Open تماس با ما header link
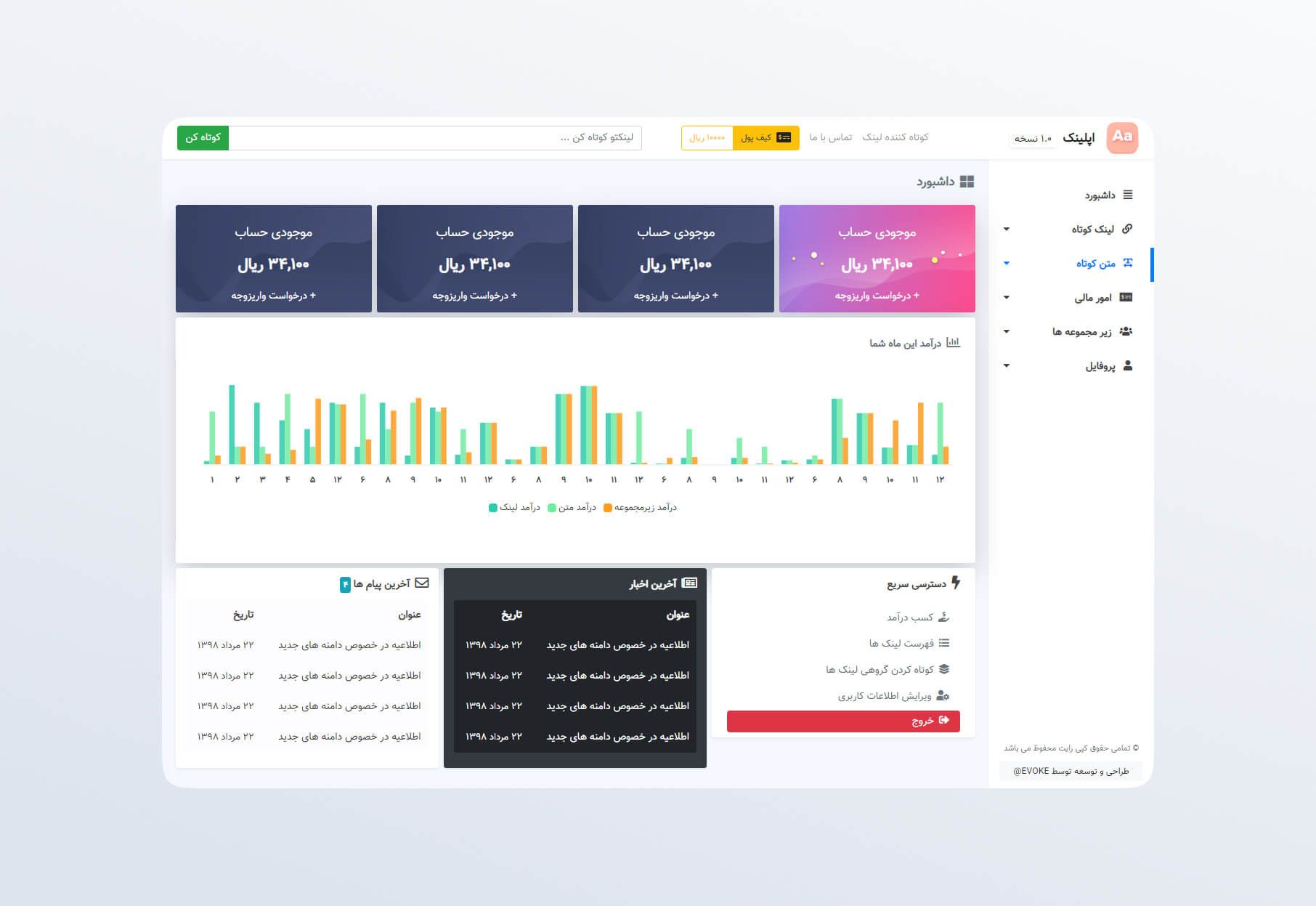 (x=831, y=137)
